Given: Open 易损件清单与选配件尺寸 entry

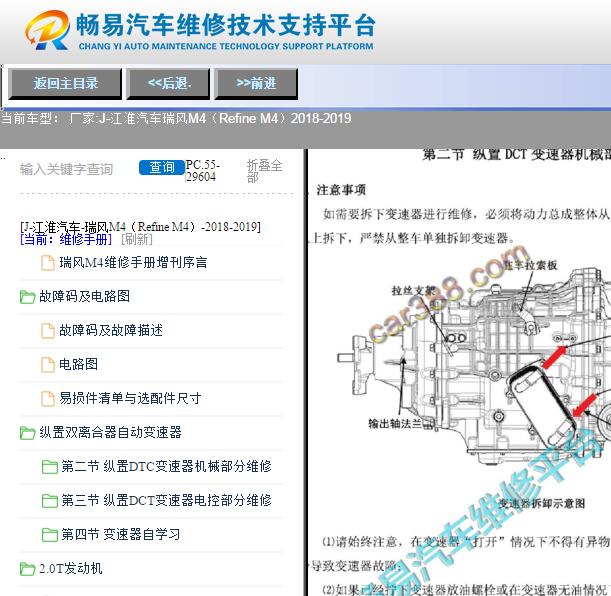Looking at the screenshot, I should pos(130,398).
